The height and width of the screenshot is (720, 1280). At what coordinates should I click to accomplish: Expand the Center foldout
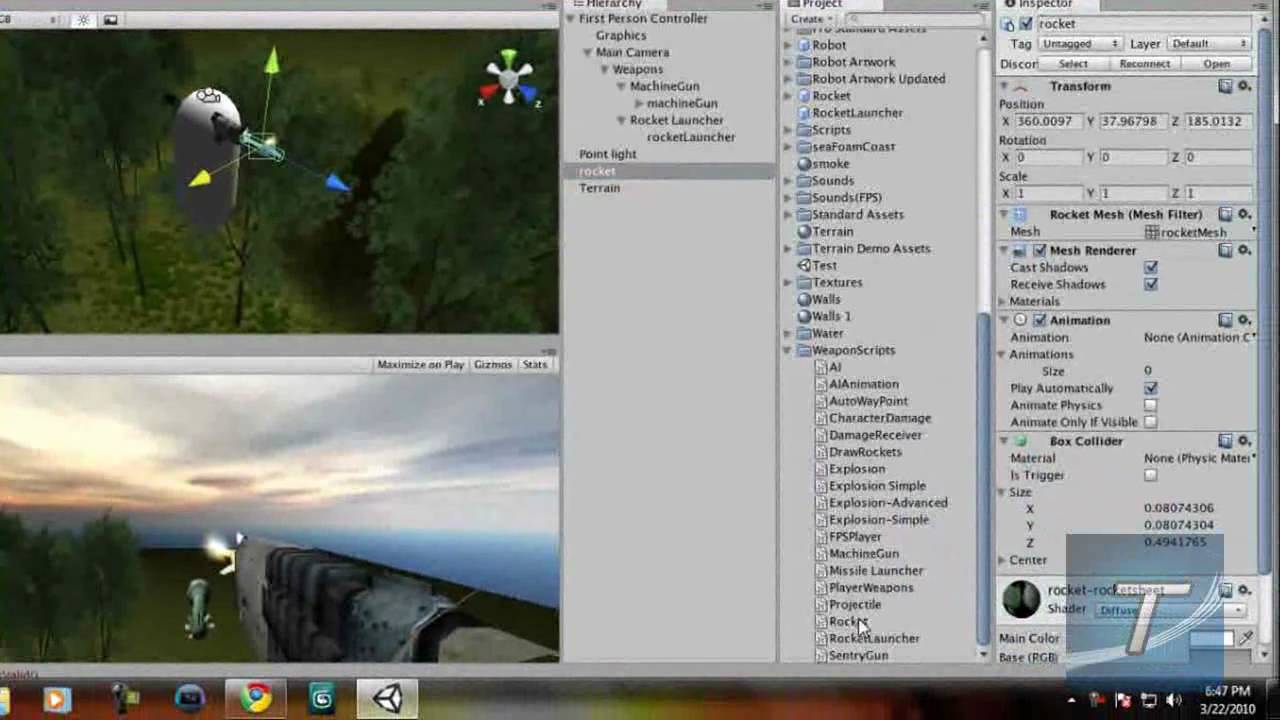(x=1004, y=560)
